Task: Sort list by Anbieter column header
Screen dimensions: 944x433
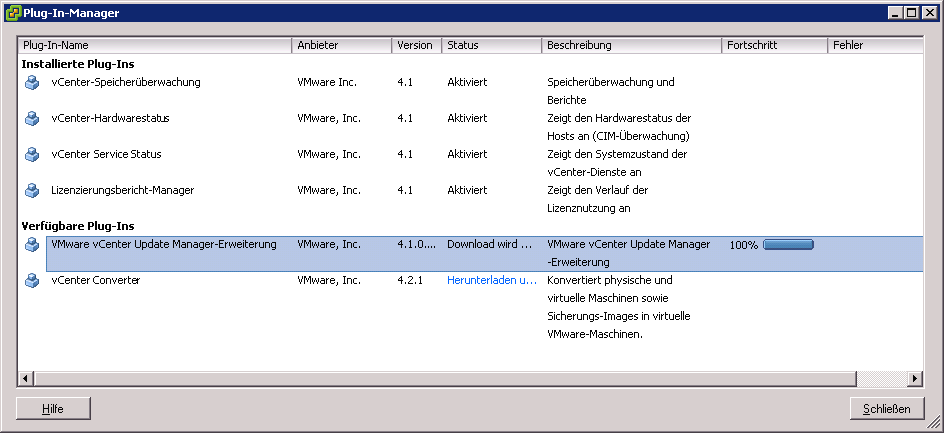Action: [x=341, y=46]
